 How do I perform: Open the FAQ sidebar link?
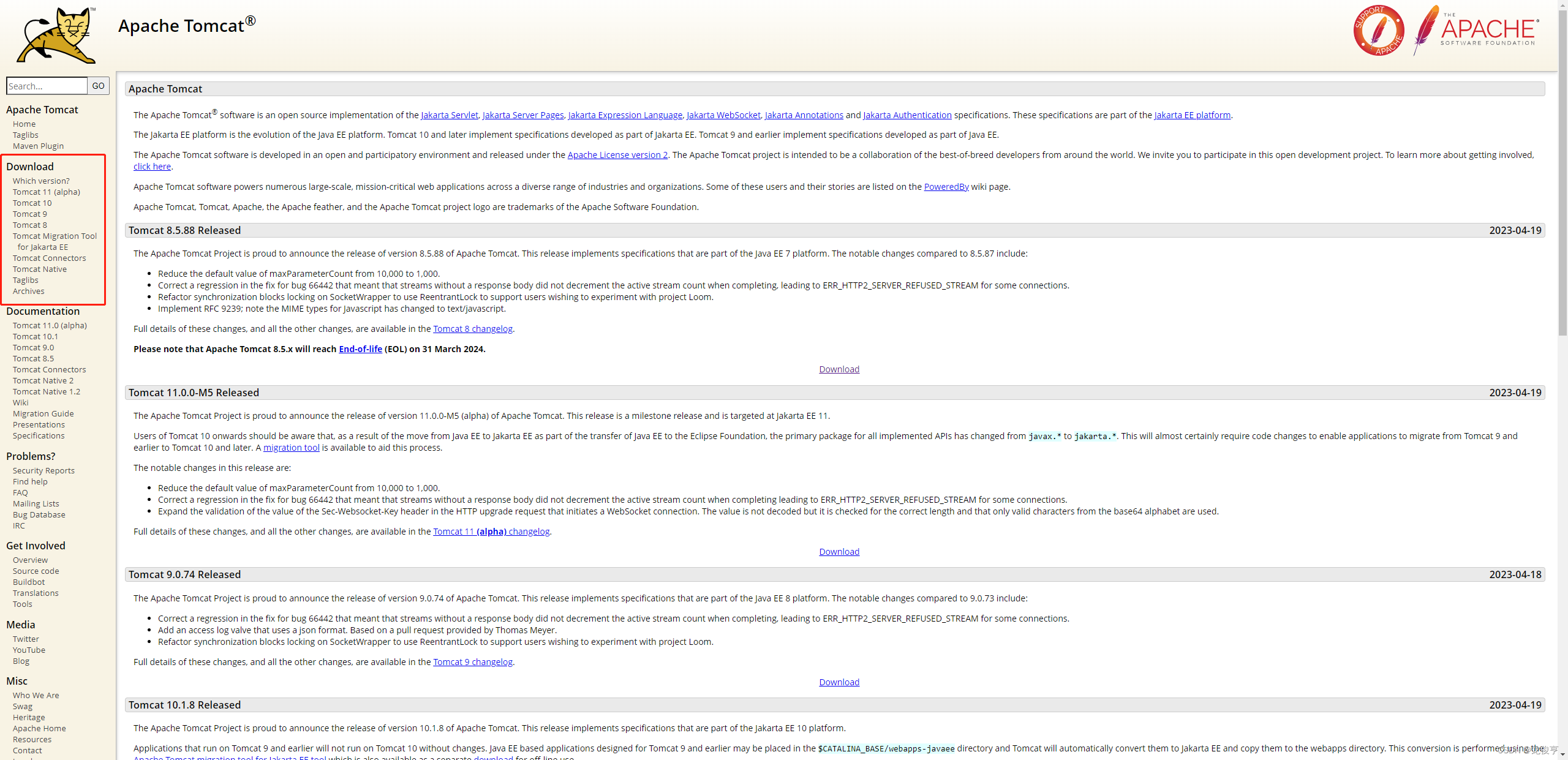pyautogui.click(x=20, y=492)
